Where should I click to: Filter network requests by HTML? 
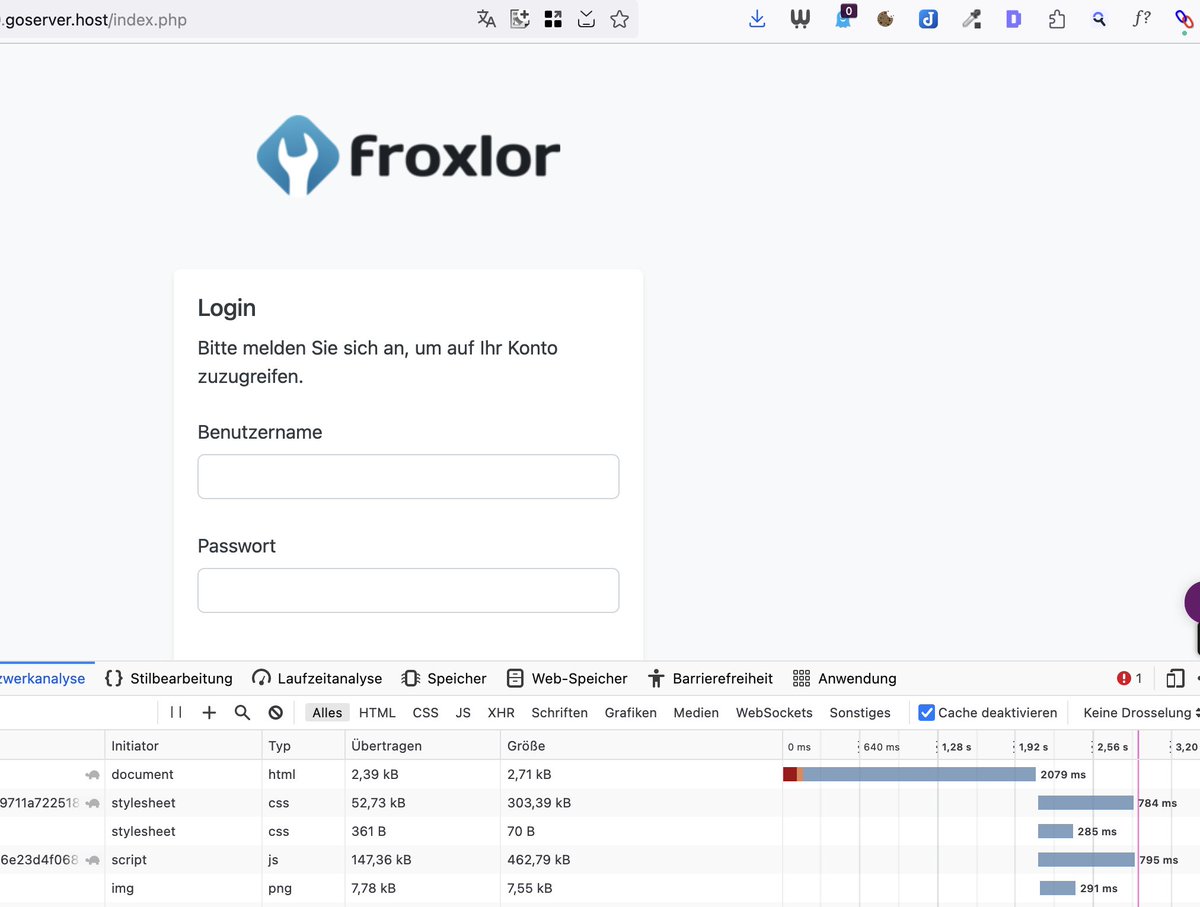[x=377, y=712]
